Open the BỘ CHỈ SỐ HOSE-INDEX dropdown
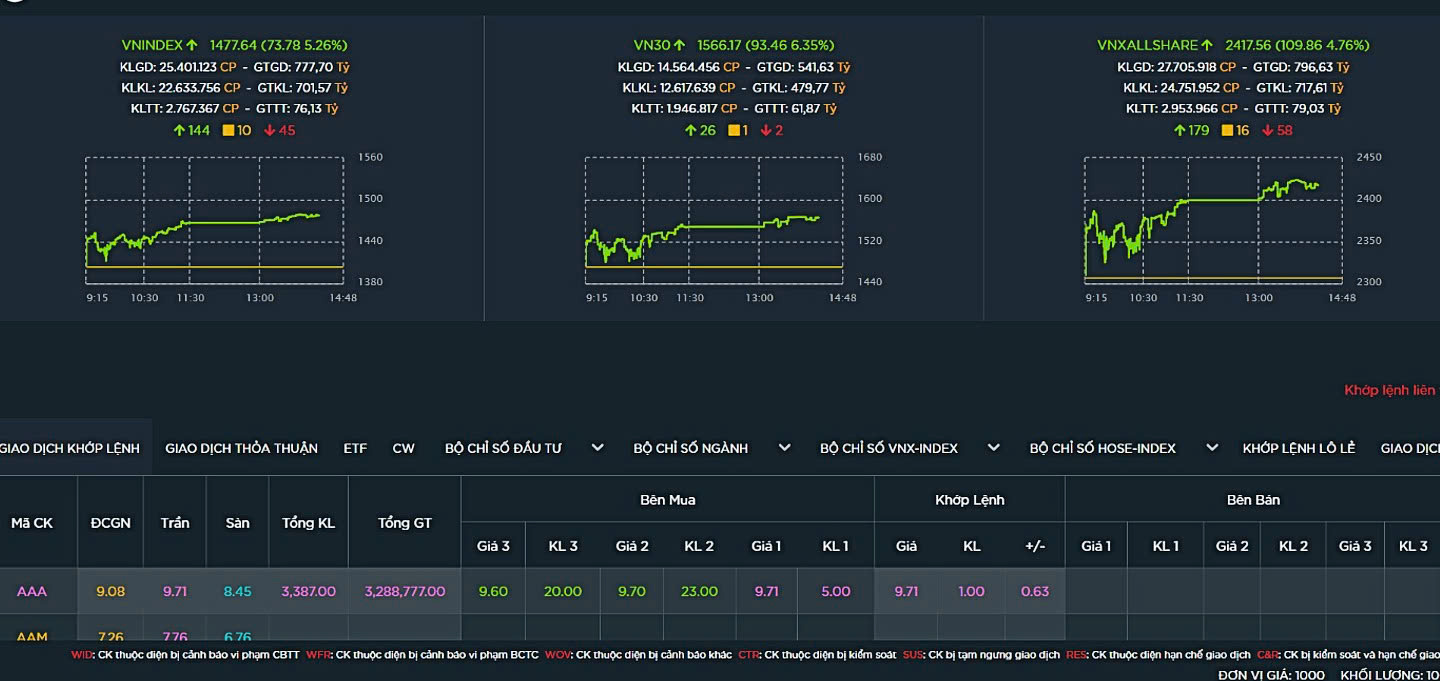The image size is (1440, 681). pos(1211,448)
